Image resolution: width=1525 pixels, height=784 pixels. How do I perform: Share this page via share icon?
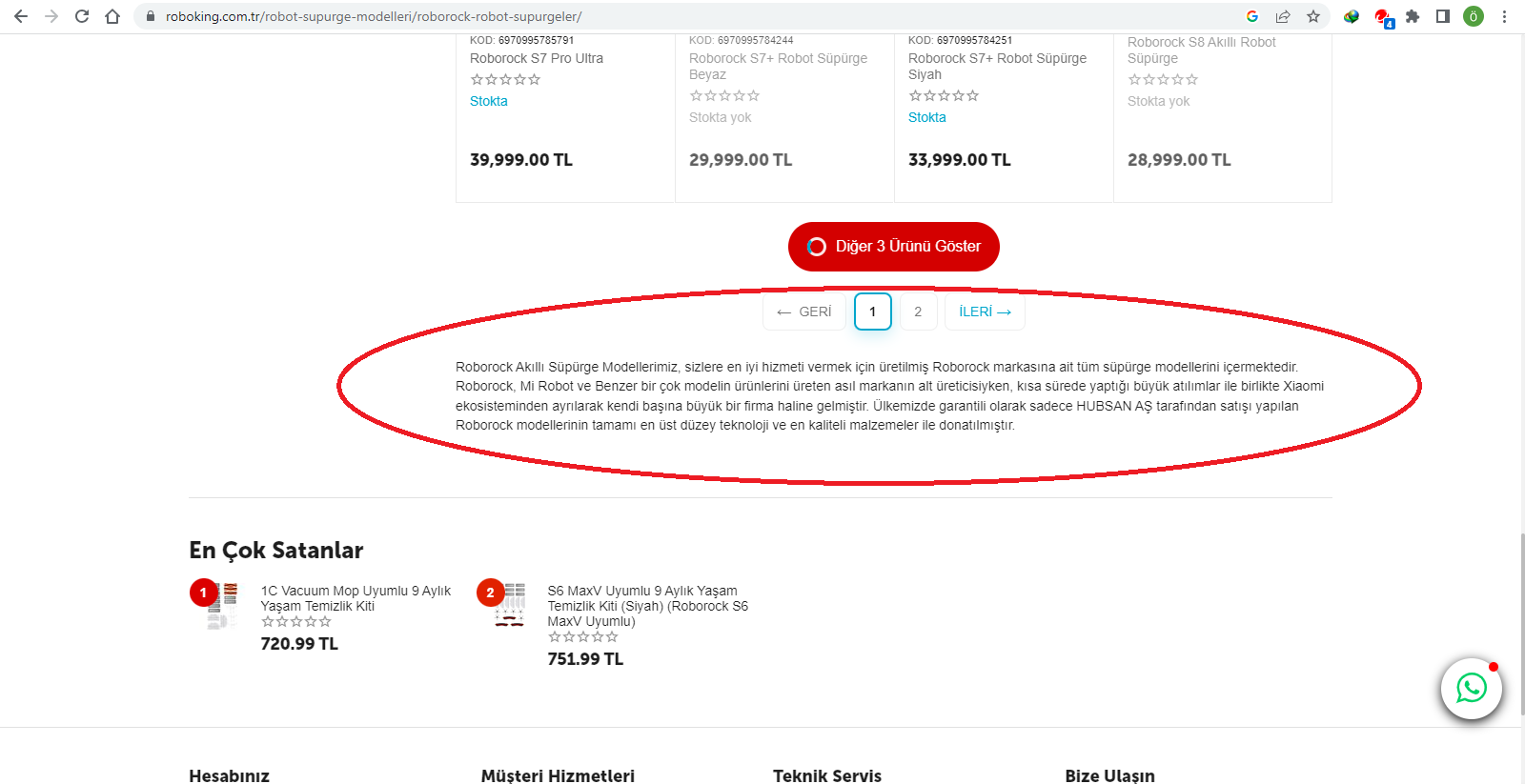1283,16
